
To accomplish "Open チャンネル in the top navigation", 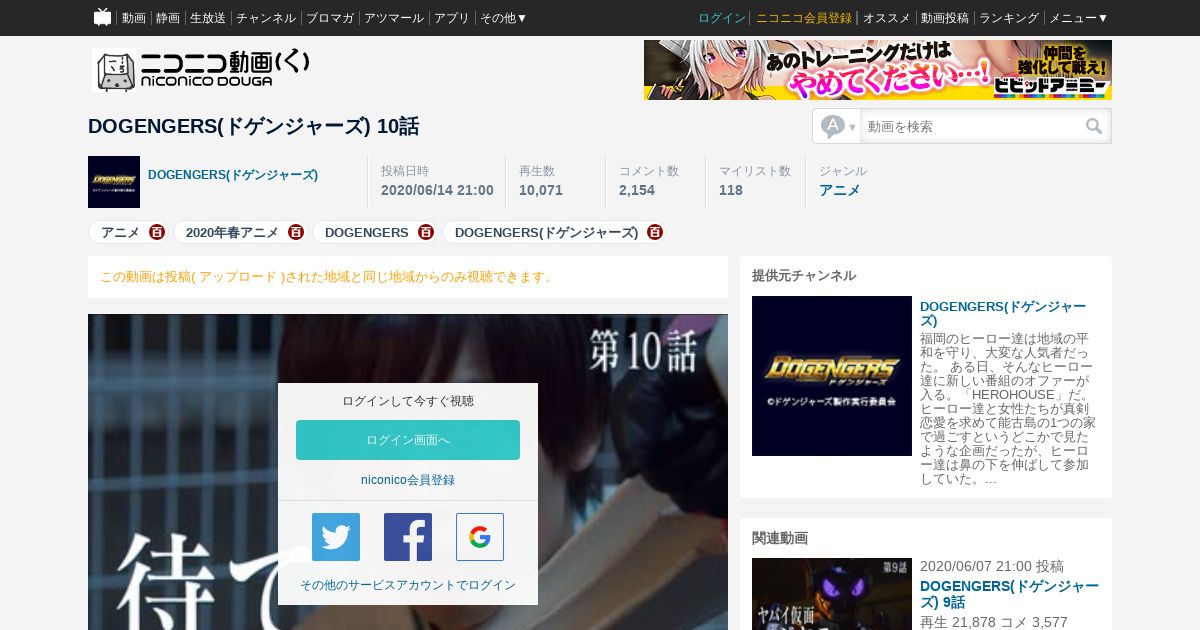I will tap(266, 18).
